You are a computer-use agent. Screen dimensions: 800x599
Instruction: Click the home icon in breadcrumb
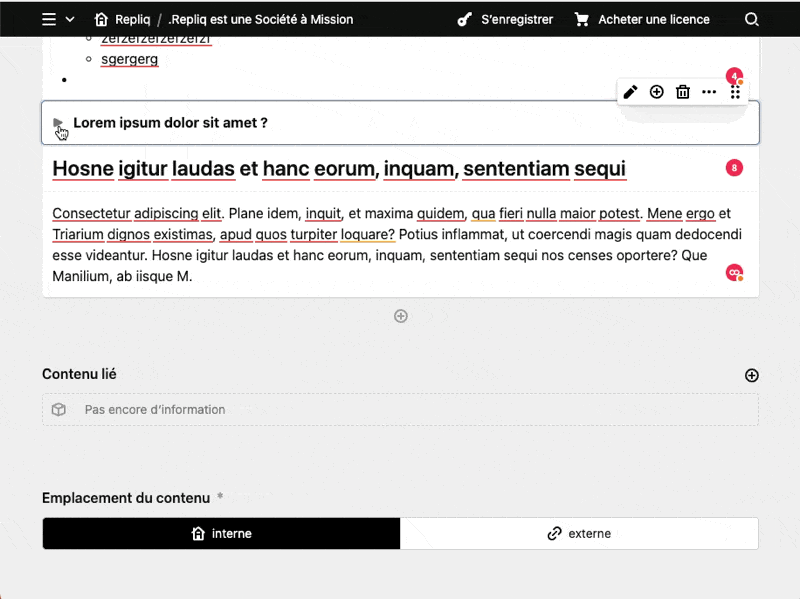(x=101, y=19)
